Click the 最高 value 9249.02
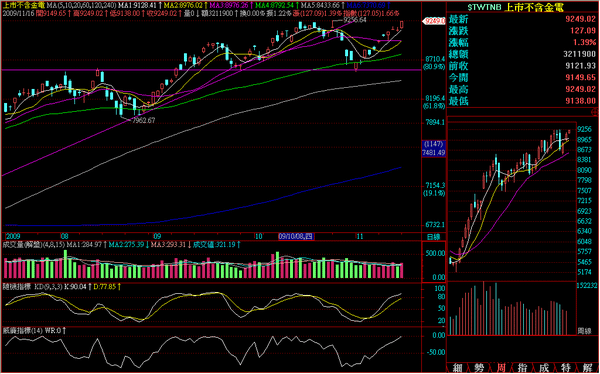Screen dimensions: 600x374 click(580, 90)
